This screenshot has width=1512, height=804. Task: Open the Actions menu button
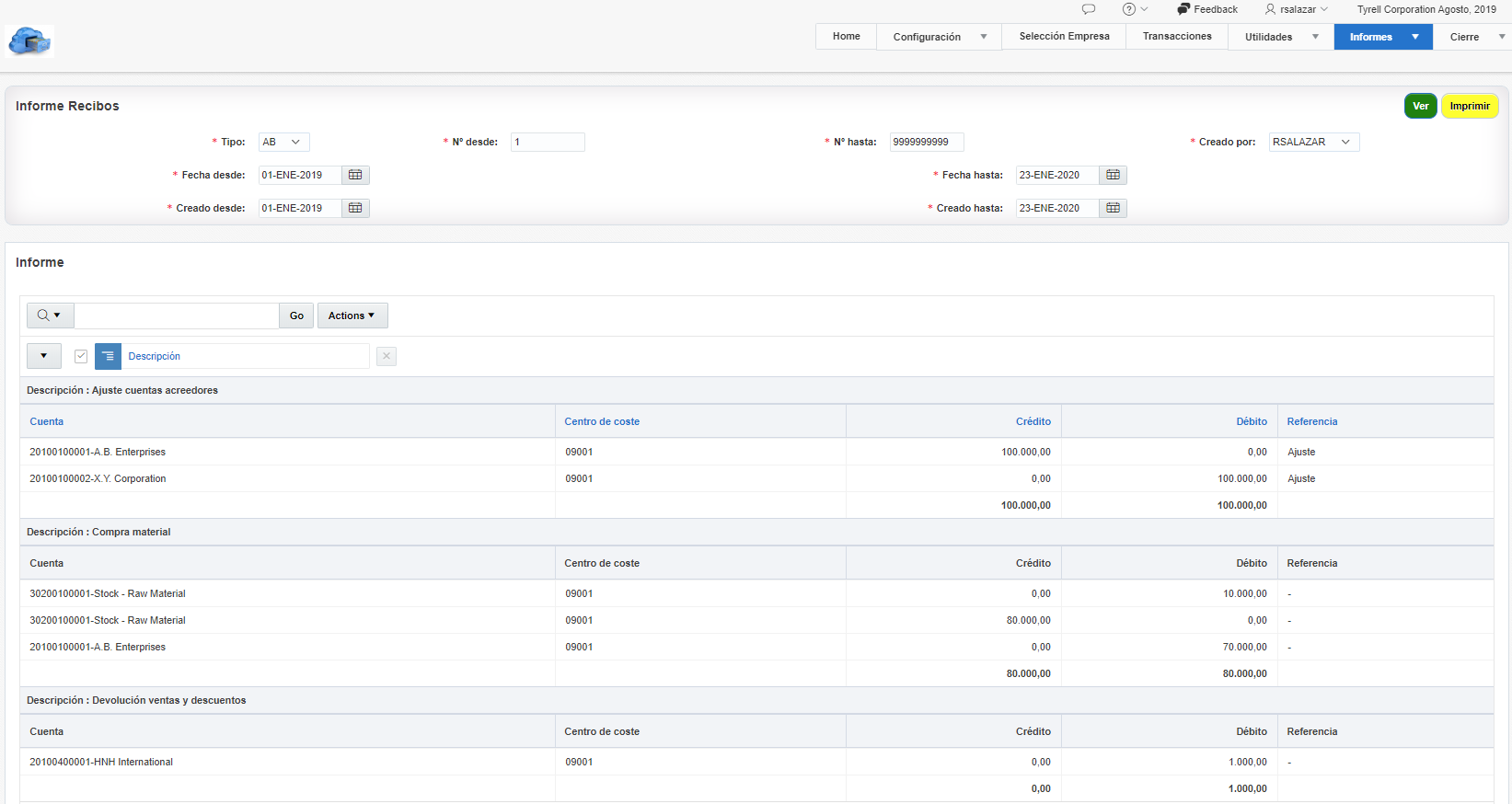click(352, 316)
